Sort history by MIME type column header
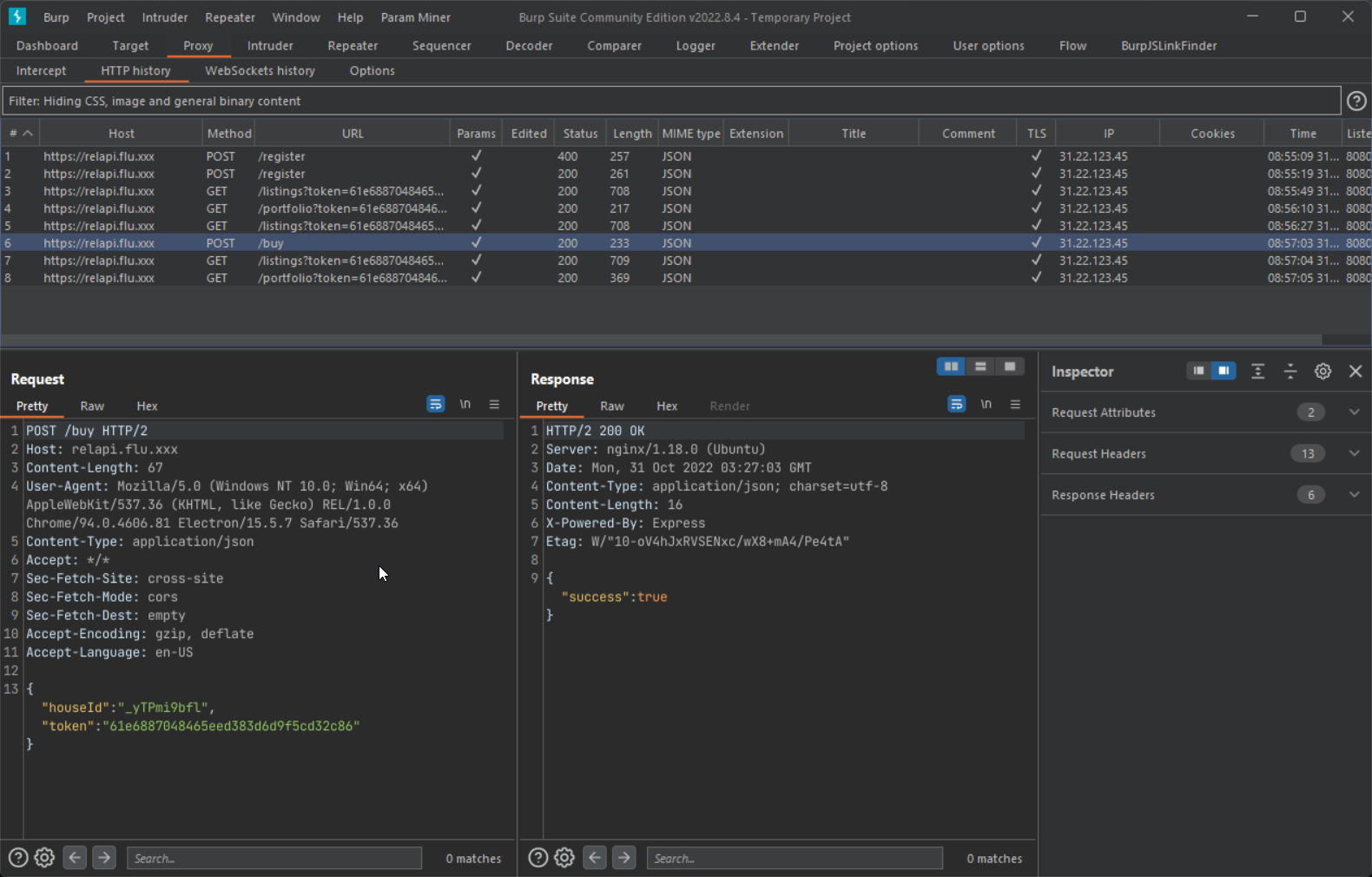The height and width of the screenshot is (877, 1372). coord(691,133)
